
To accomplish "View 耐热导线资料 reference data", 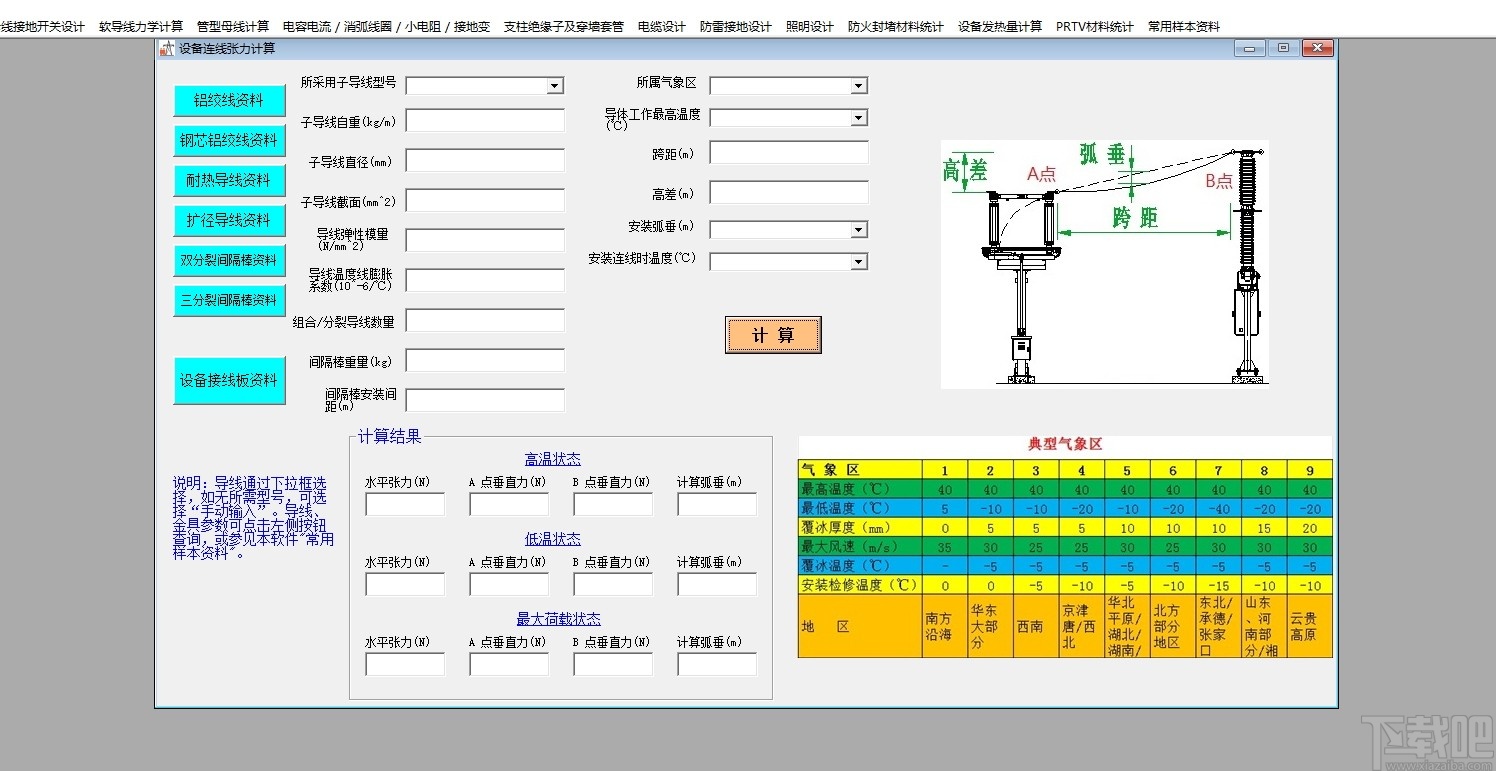I will tap(229, 181).
